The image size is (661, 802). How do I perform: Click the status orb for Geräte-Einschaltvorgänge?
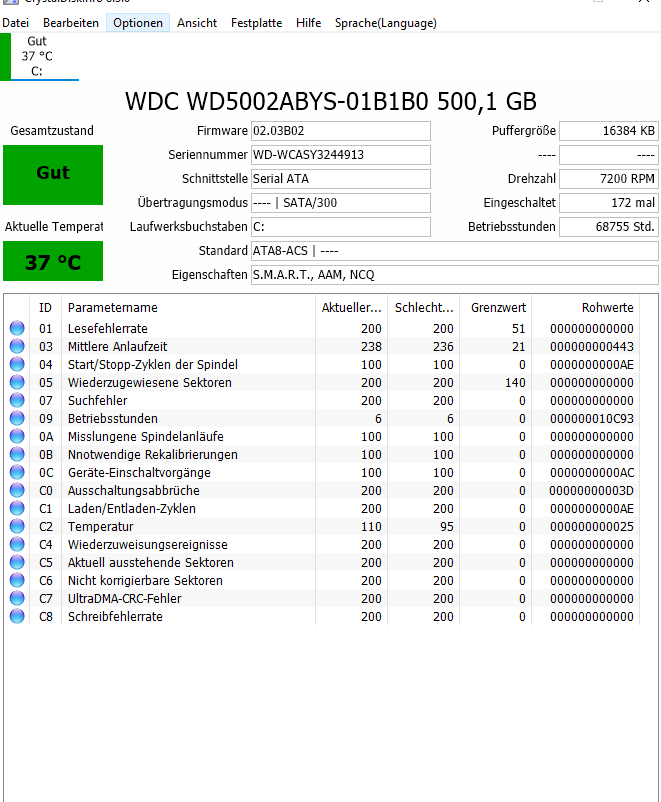click(17, 472)
